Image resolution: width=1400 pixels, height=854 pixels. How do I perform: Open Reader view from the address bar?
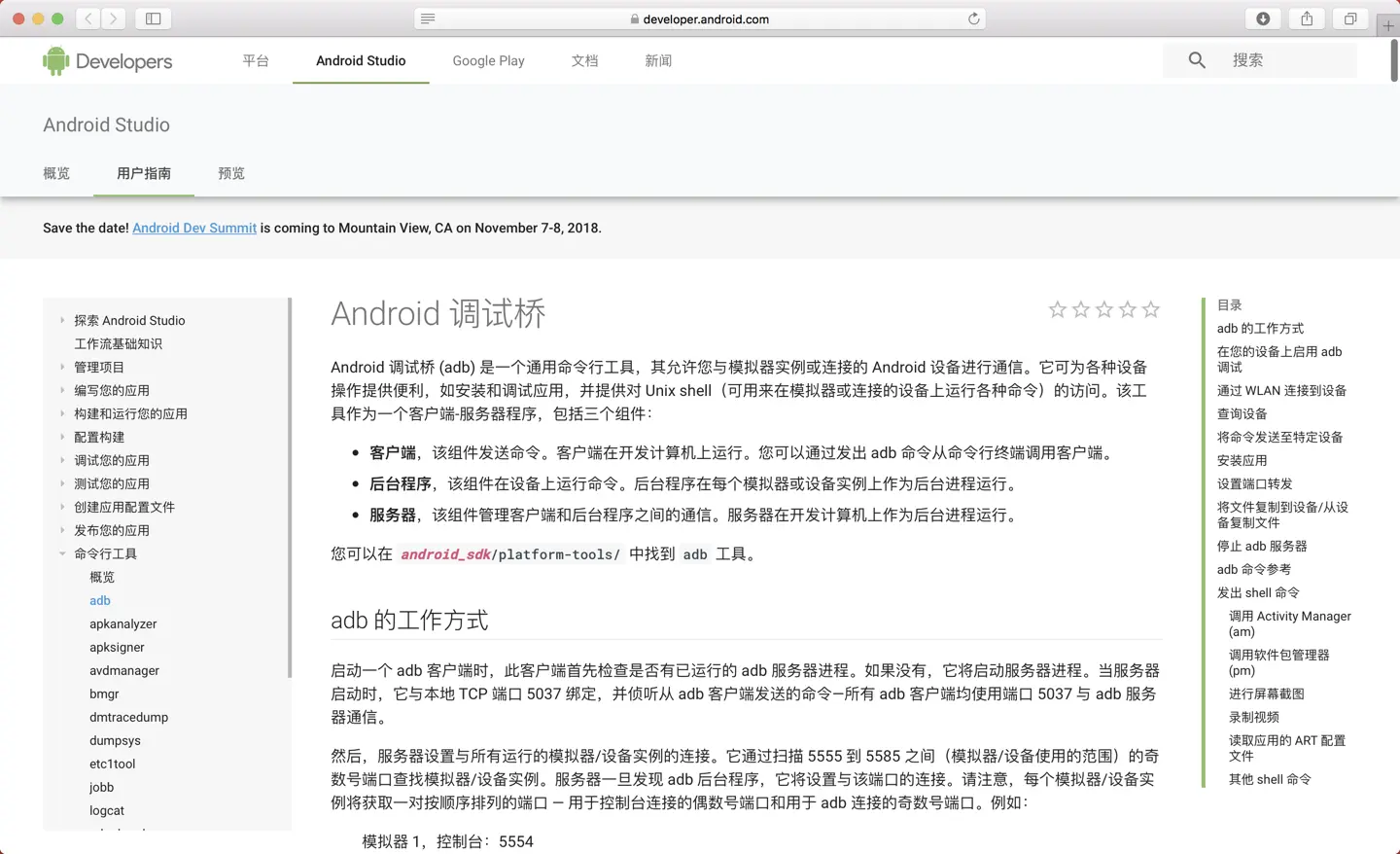point(428,18)
